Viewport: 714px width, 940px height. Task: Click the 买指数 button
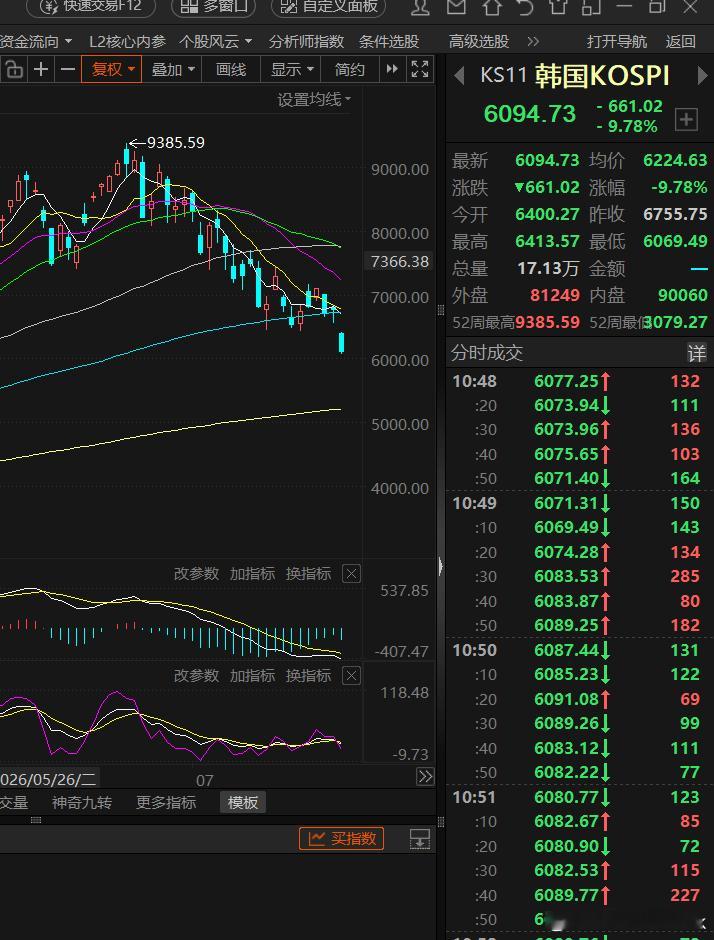(x=341, y=838)
